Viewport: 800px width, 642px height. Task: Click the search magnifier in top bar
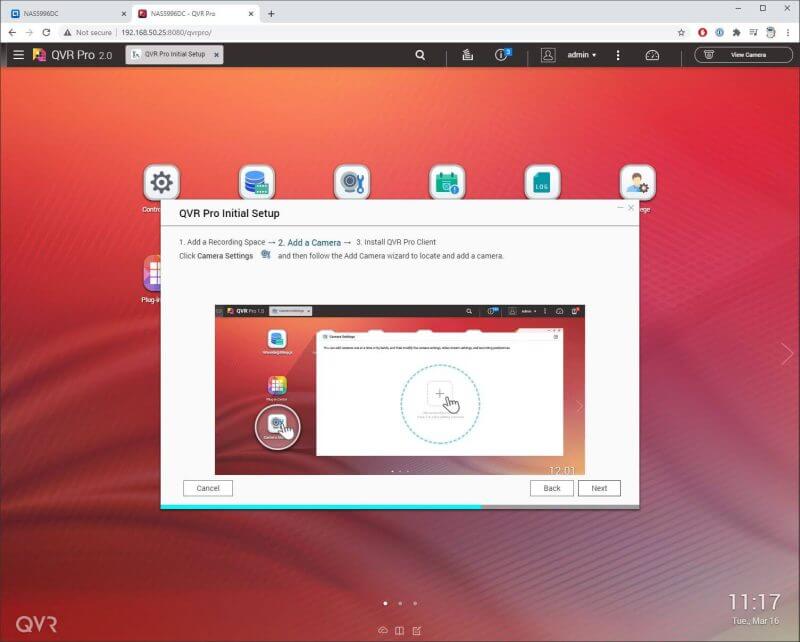tap(422, 55)
